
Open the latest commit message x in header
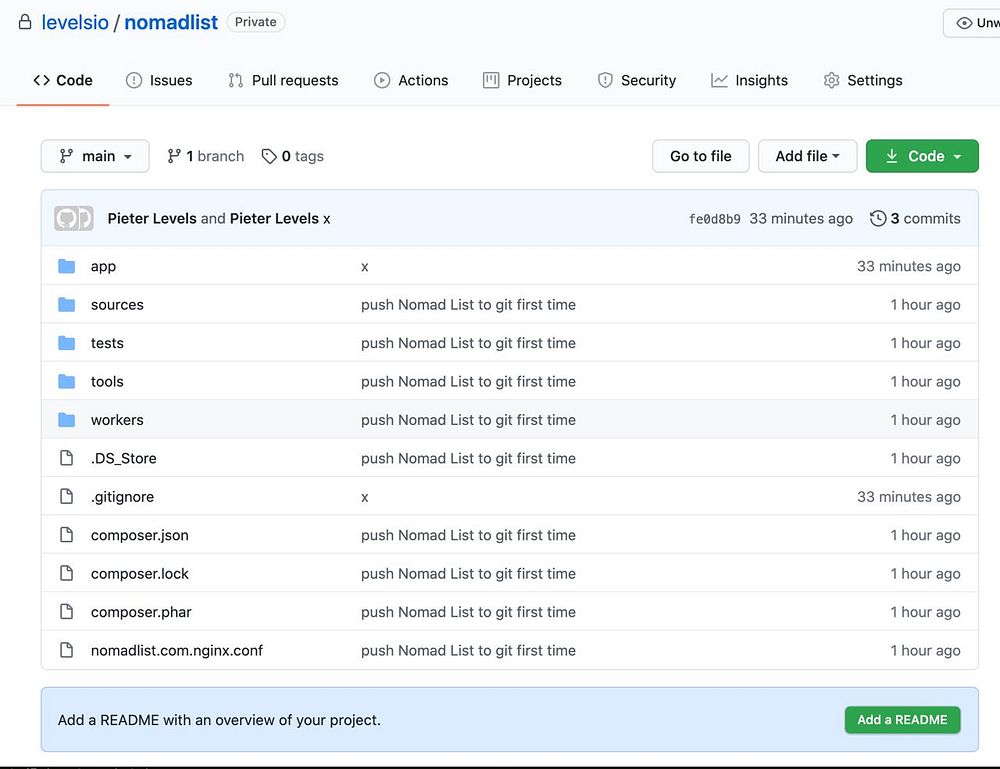(x=327, y=219)
